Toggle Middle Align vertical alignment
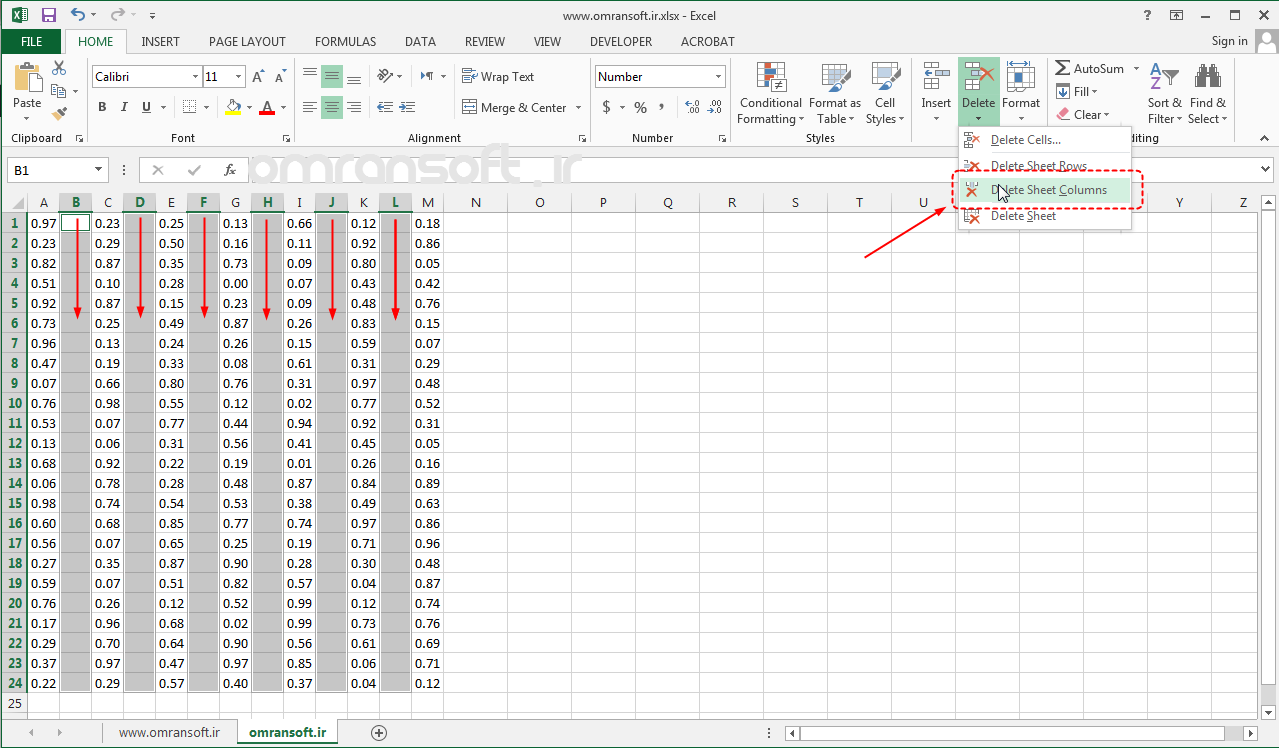Image resolution: width=1279 pixels, height=748 pixels. (332, 76)
